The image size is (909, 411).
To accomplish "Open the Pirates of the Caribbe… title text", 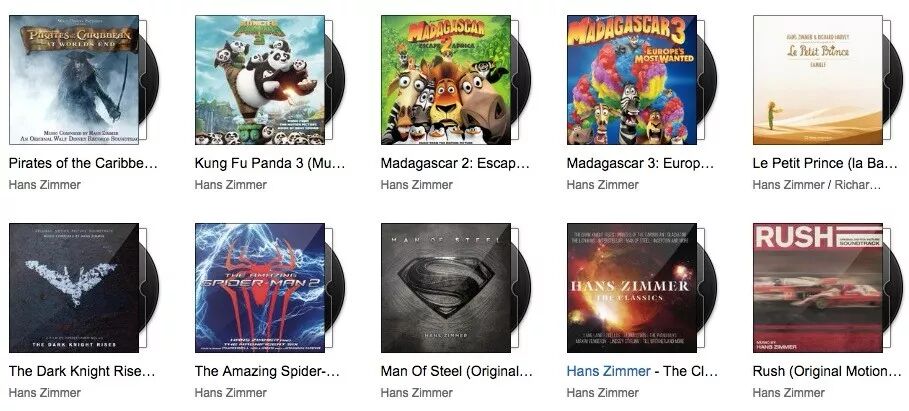I will pyautogui.click(x=83, y=163).
